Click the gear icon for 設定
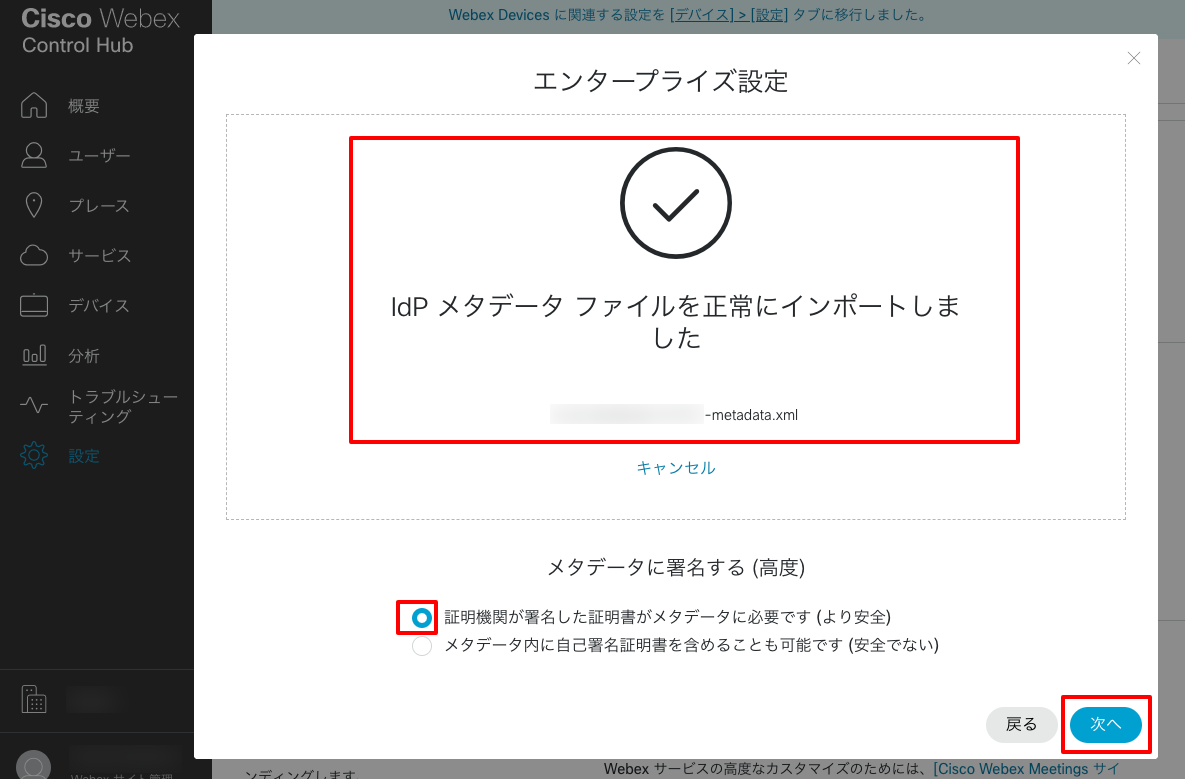The height and width of the screenshot is (779, 1185). pyautogui.click(x=33, y=456)
